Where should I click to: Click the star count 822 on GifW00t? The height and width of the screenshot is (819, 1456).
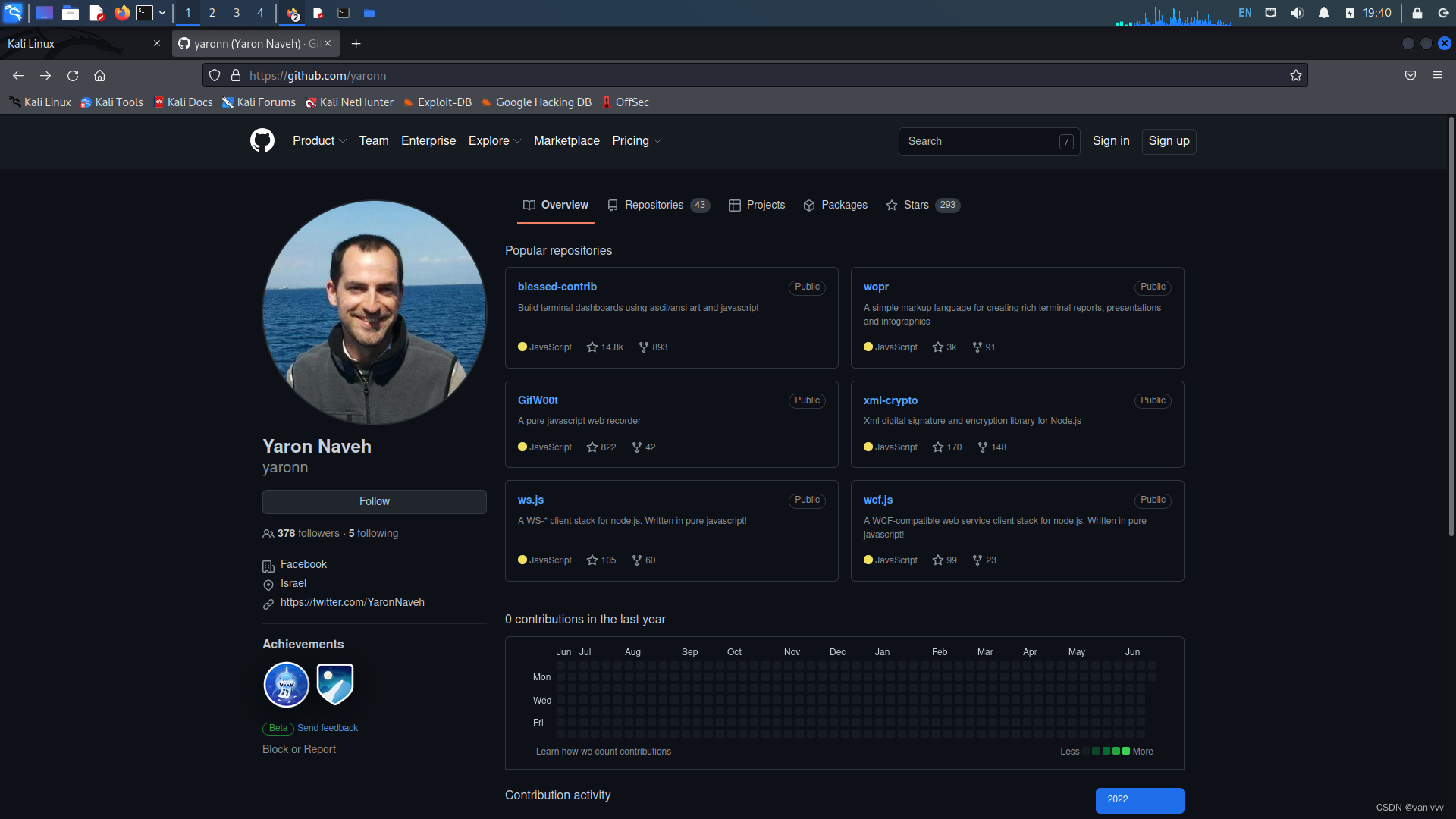[601, 447]
